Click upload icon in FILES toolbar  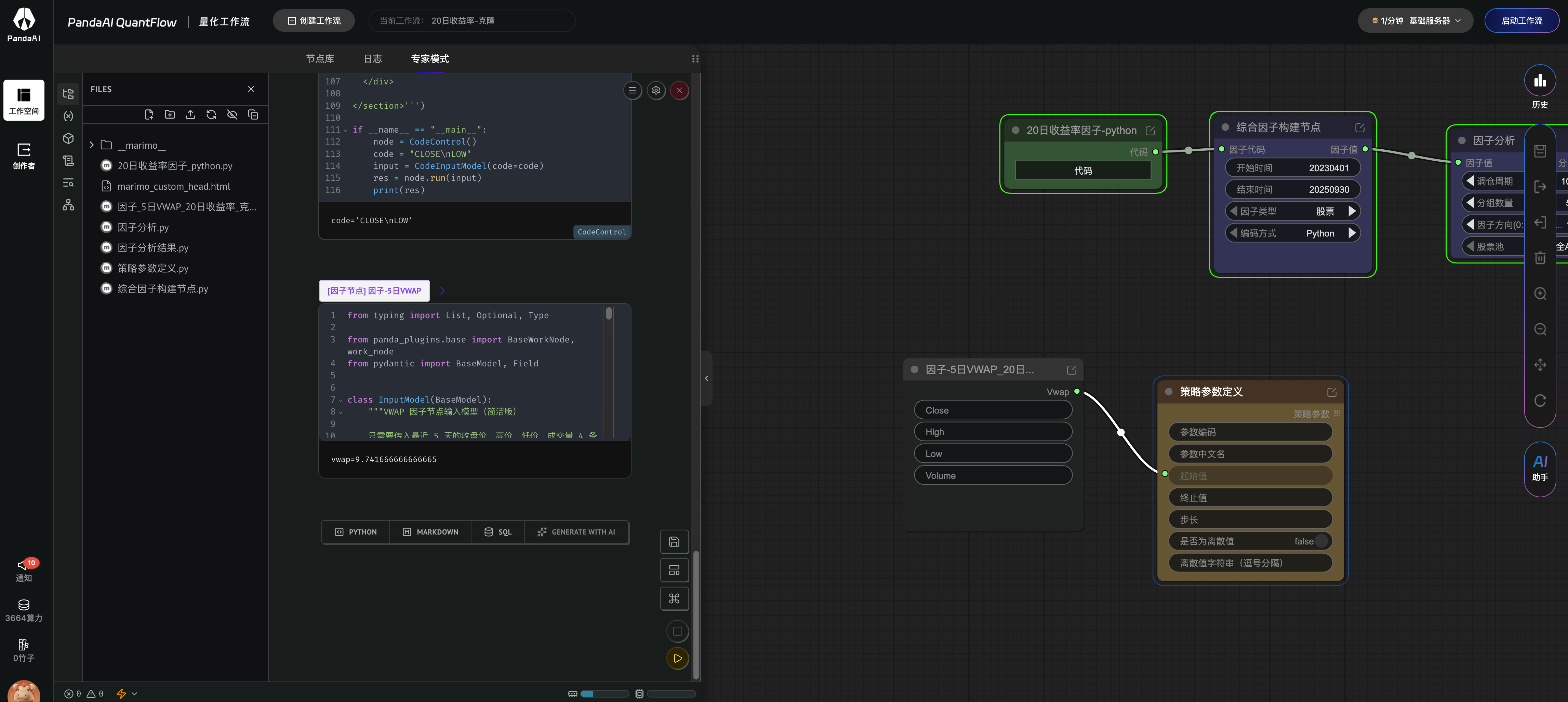tap(190, 114)
